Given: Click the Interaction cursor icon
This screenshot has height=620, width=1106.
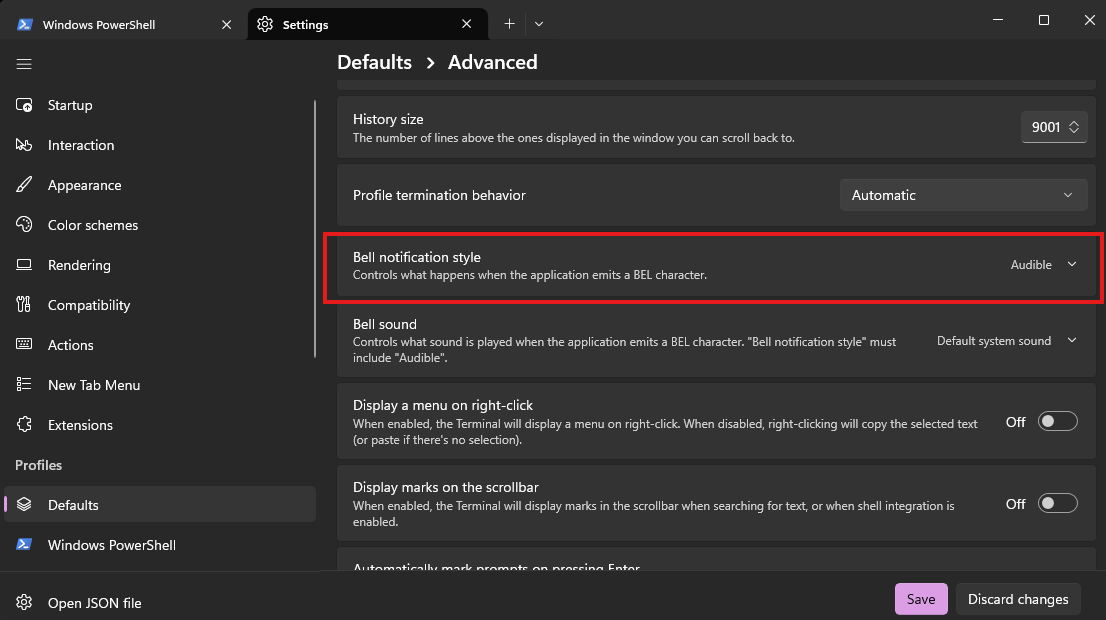Looking at the screenshot, I should point(24,145).
